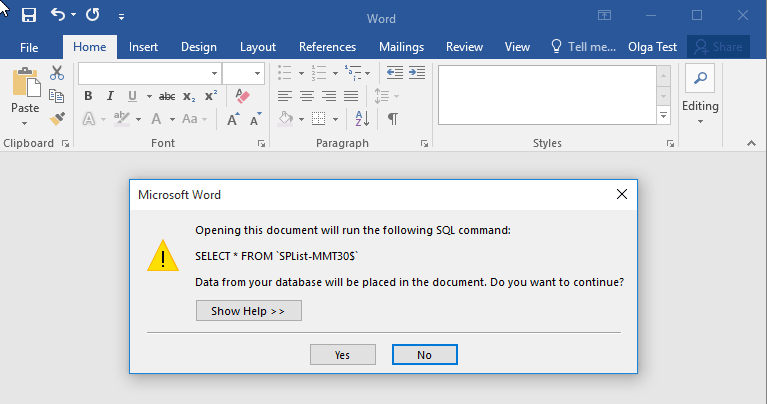767x404 pixels.
Task: Switch to the Review tab
Action: point(464,47)
